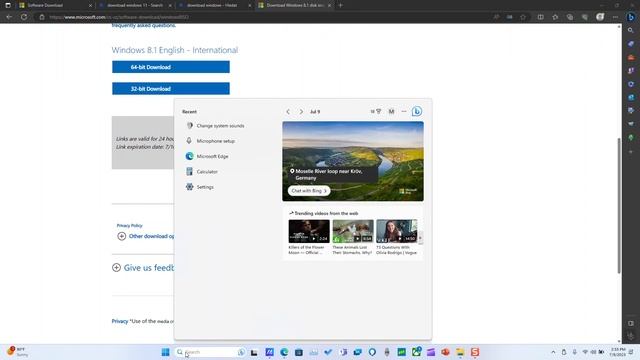Click the taskbar Search box
640x360 pixels.
click(210, 352)
